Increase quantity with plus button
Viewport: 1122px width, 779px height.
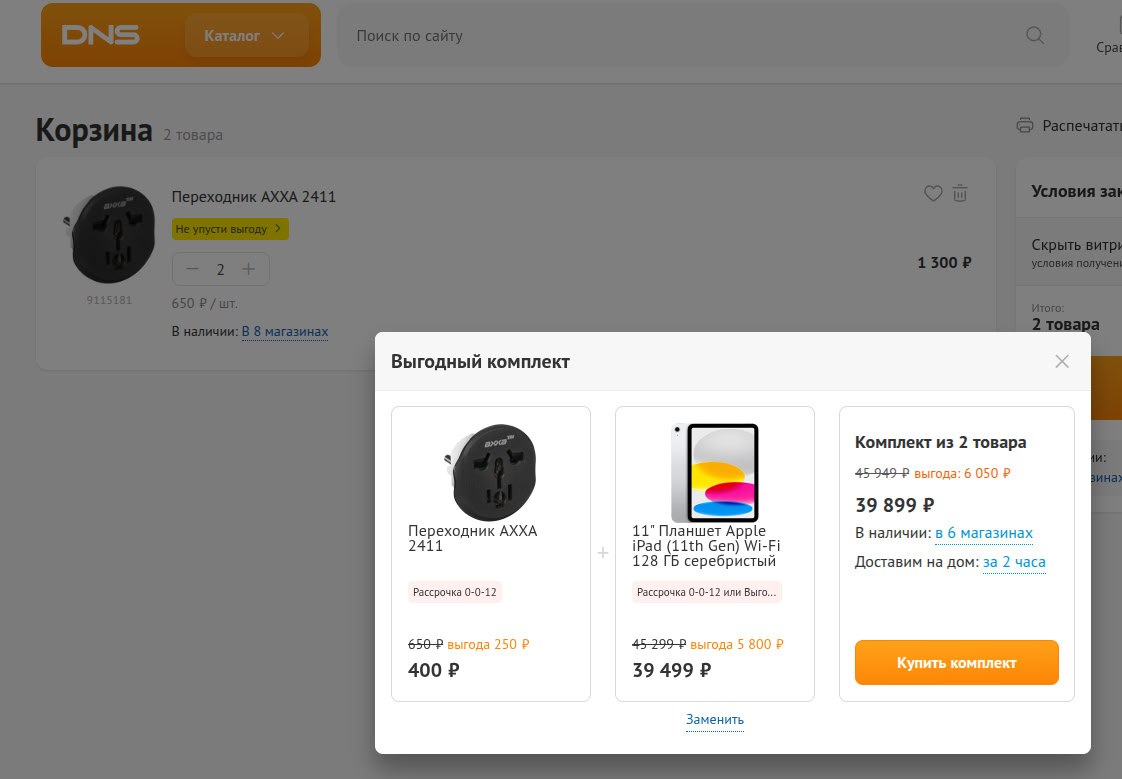pos(248,269)
